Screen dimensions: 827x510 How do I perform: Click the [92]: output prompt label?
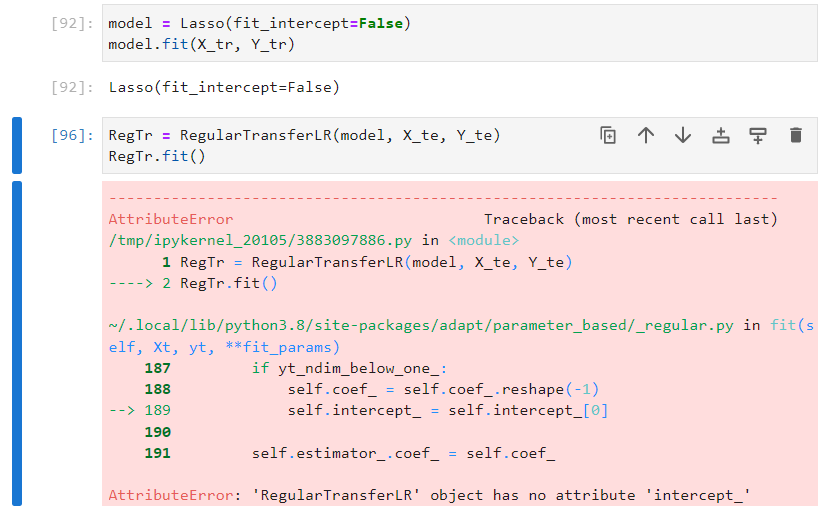72,87
